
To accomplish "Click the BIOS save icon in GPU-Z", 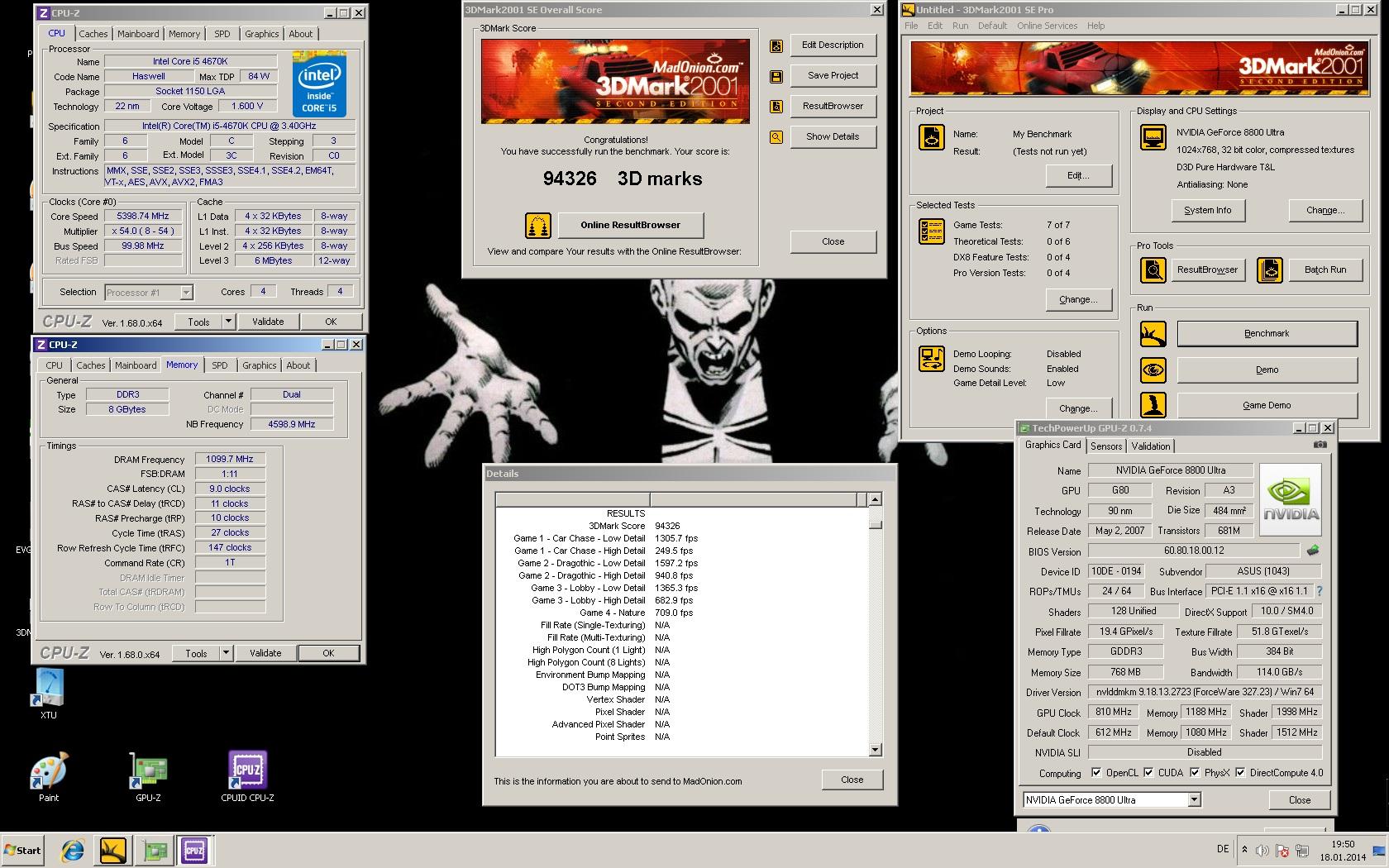I will (1313, 551).
